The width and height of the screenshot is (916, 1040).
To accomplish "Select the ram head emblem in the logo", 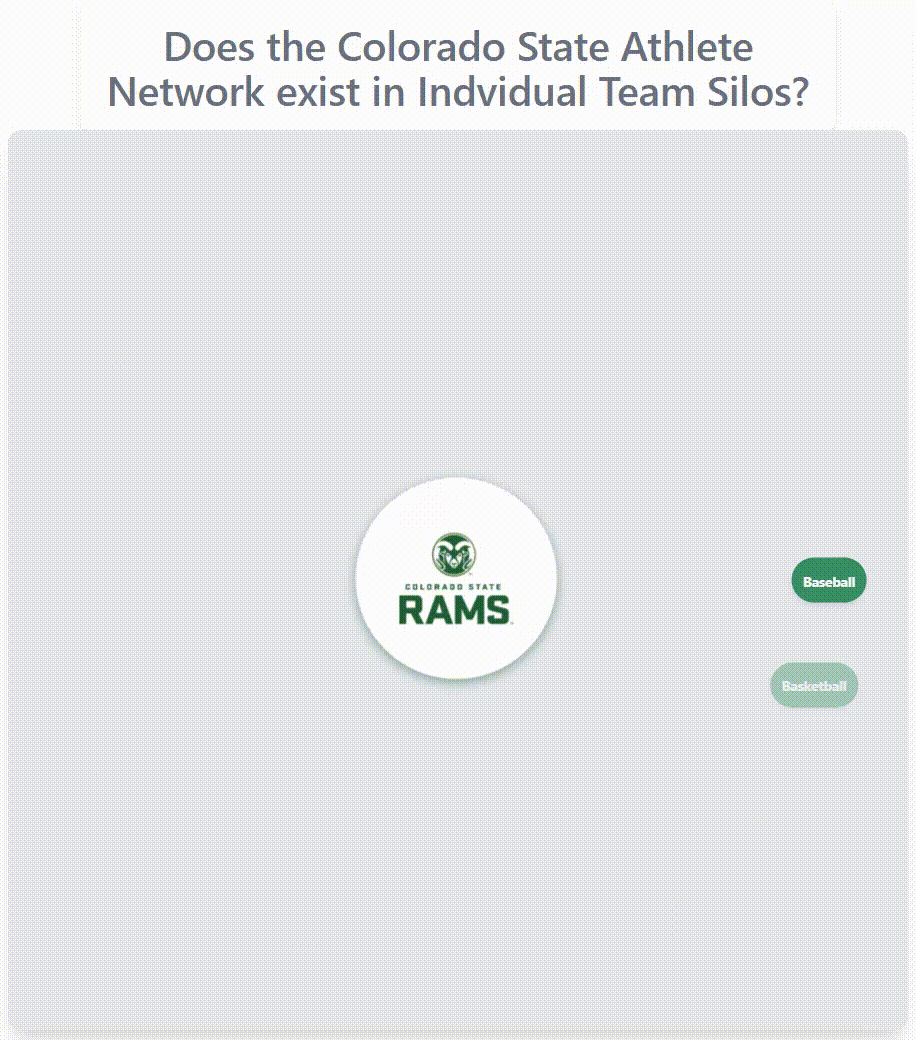I will [x=455, y=552].
